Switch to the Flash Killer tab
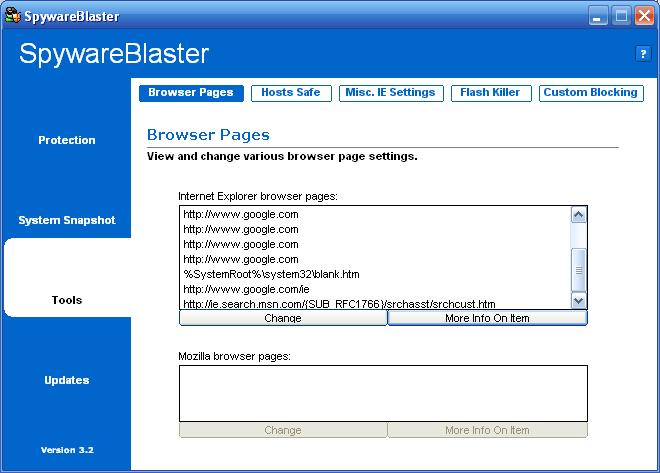This screenshot has height=473, width=660. 491,93
